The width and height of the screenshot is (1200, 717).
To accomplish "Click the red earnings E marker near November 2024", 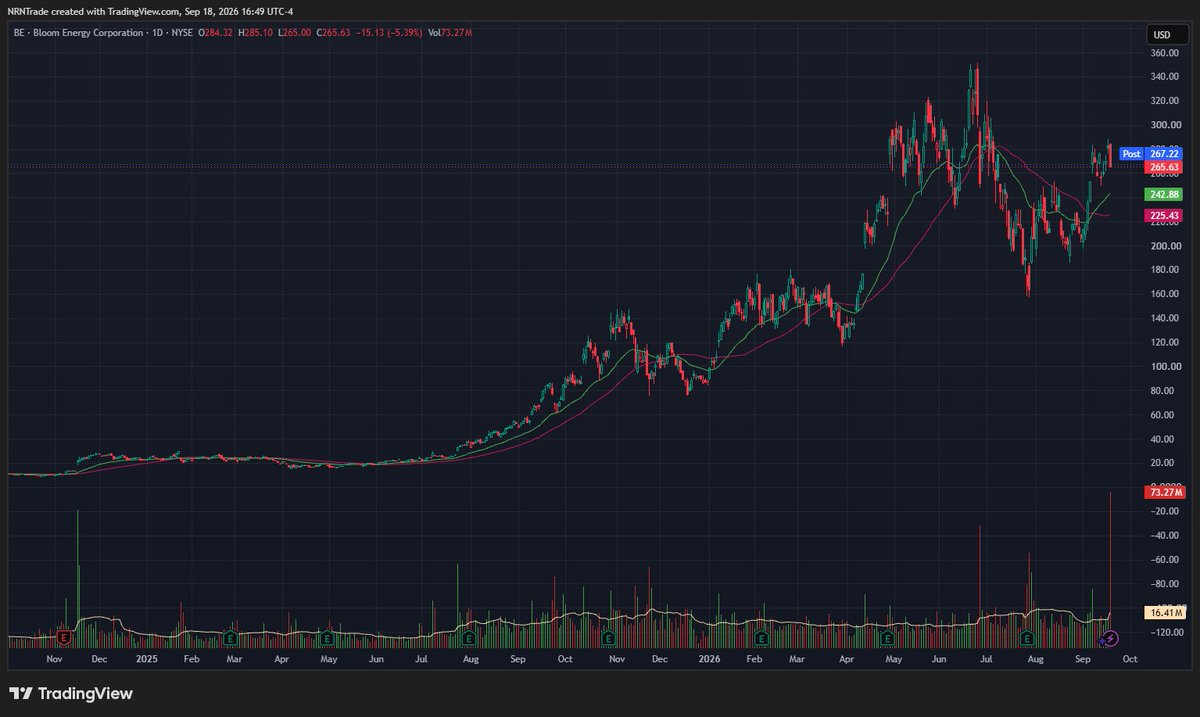I will [64, 637].
